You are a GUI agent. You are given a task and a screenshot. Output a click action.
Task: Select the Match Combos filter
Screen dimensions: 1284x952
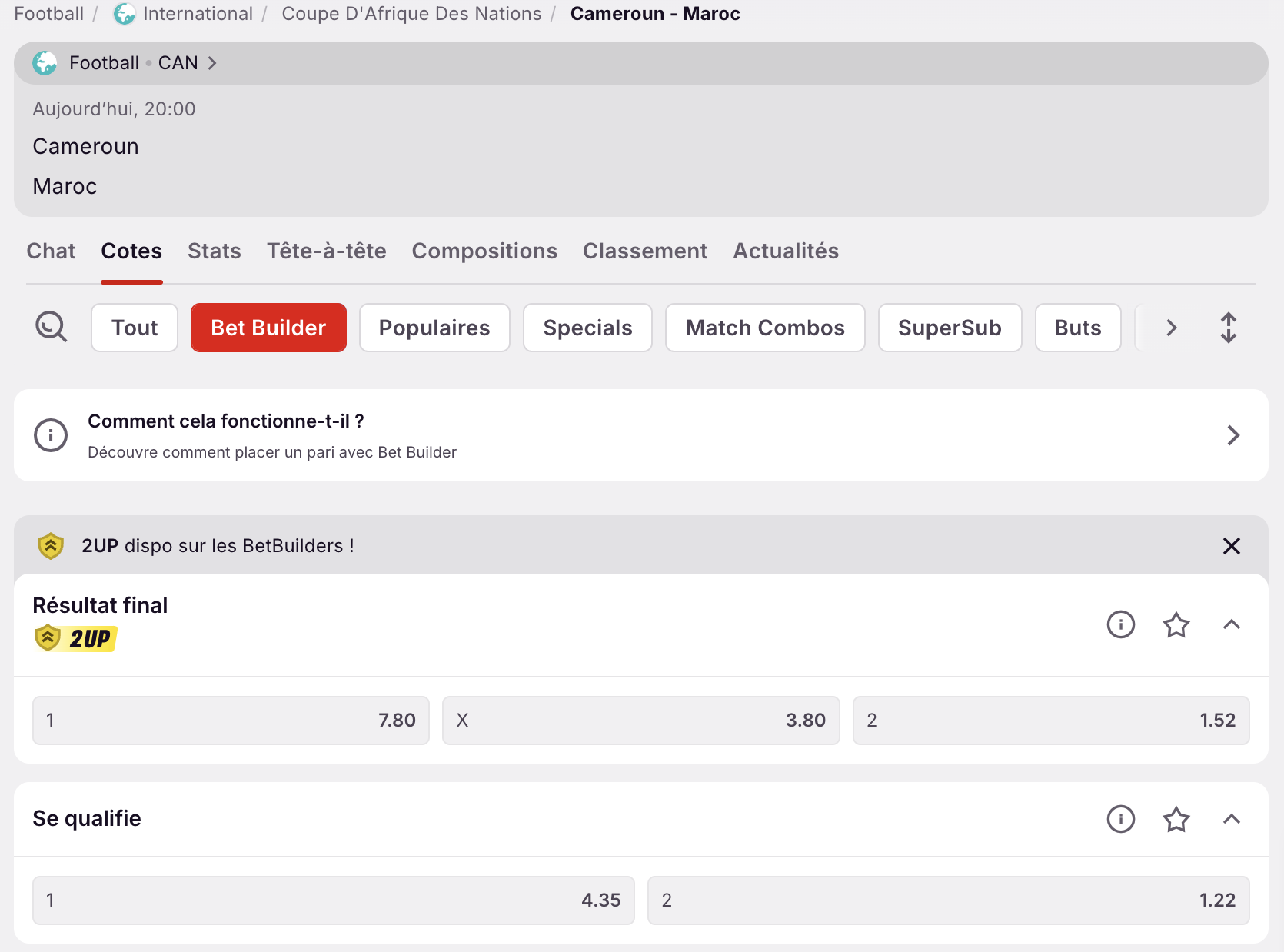tap(764, 328)
